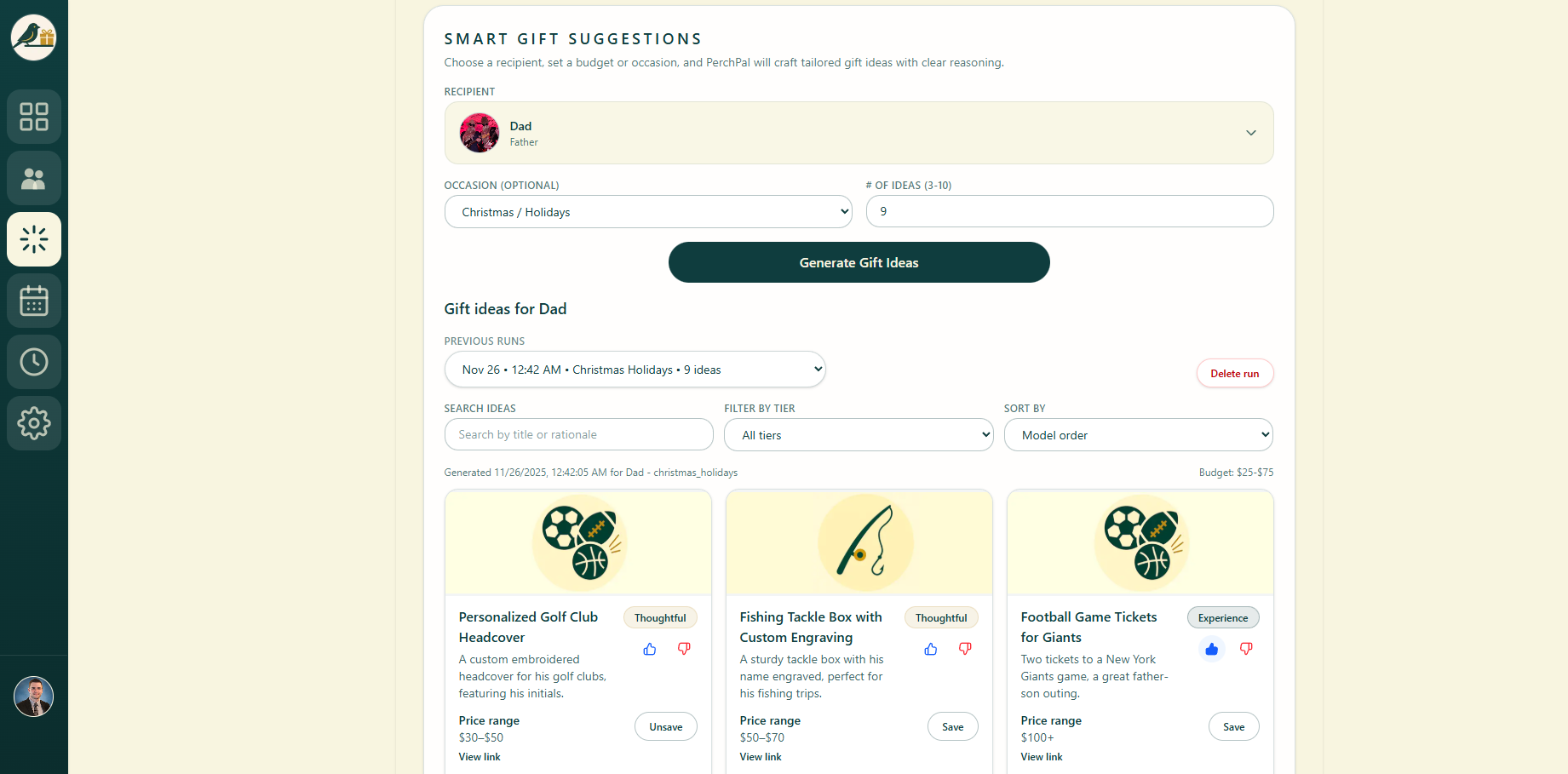View link for the Fishing Tackle Box
The width and height of the screenshot is (1568, 774).
click(760, 756)
